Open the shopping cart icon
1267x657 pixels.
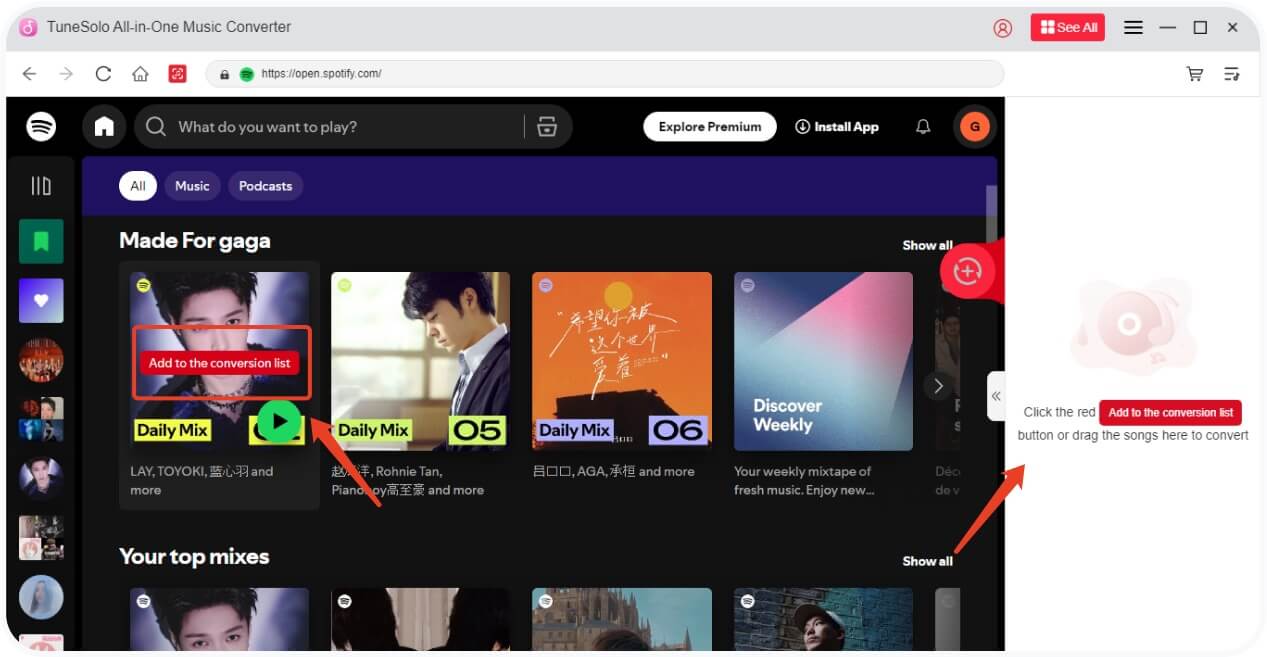tap(1194, 74)
